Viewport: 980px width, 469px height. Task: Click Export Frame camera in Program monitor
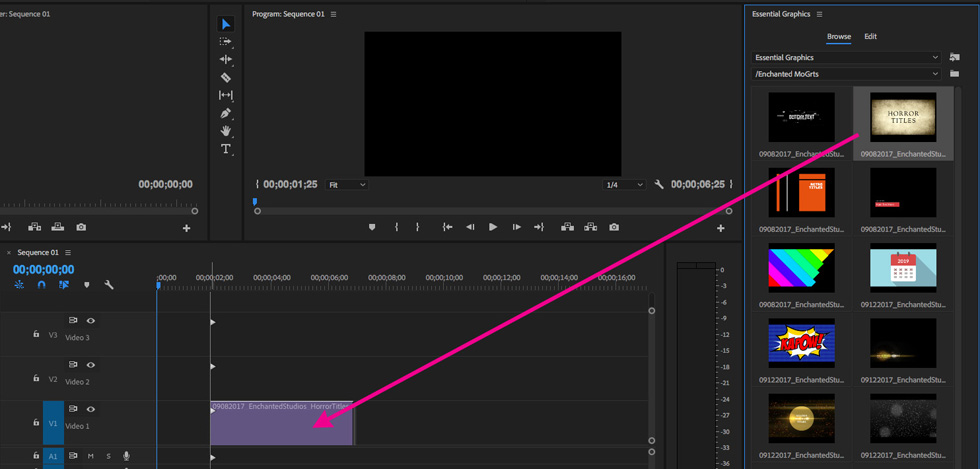click(614, 227)
